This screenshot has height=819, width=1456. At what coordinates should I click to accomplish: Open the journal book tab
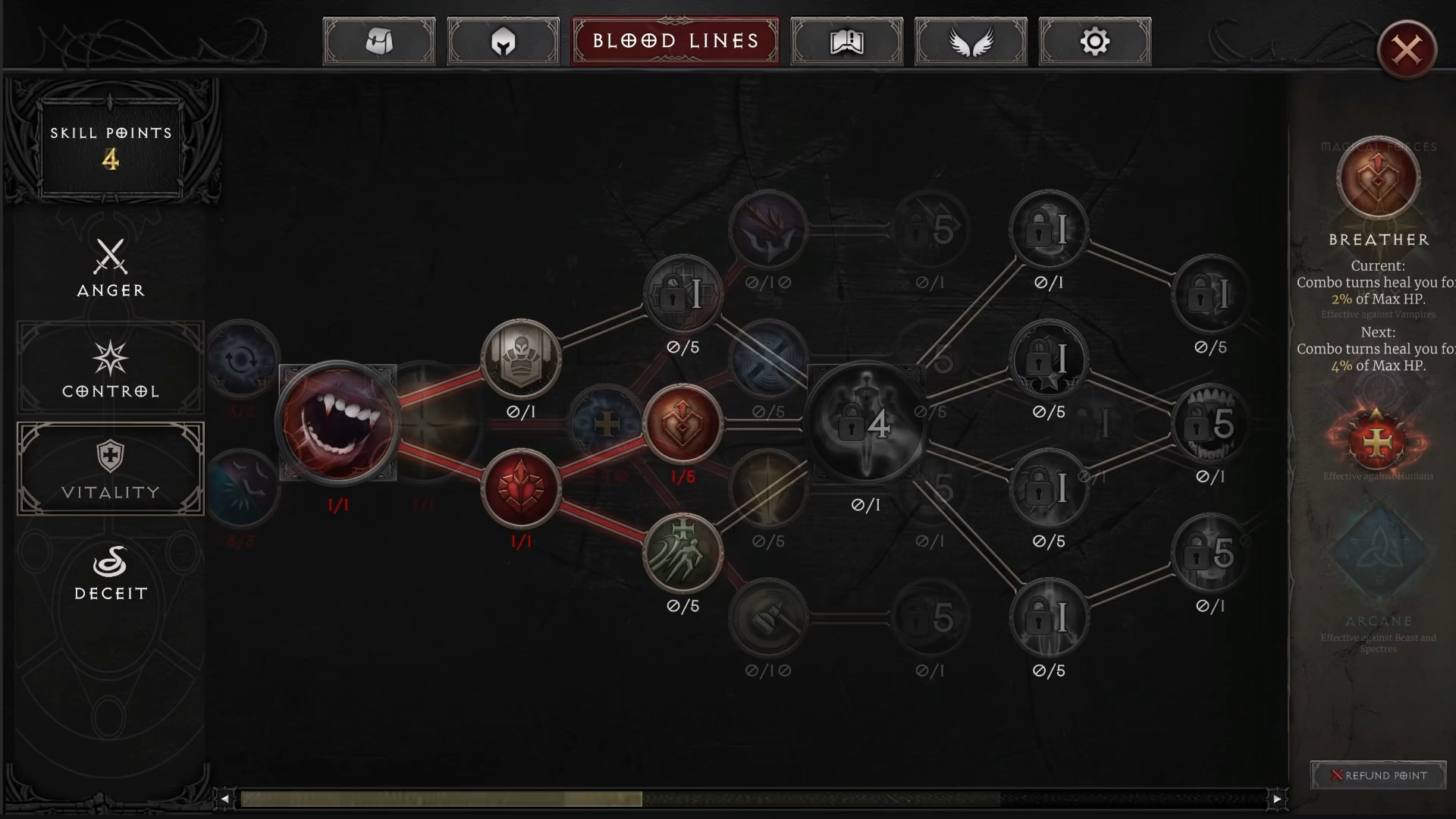pyautogui.click(x=846, y=42)
